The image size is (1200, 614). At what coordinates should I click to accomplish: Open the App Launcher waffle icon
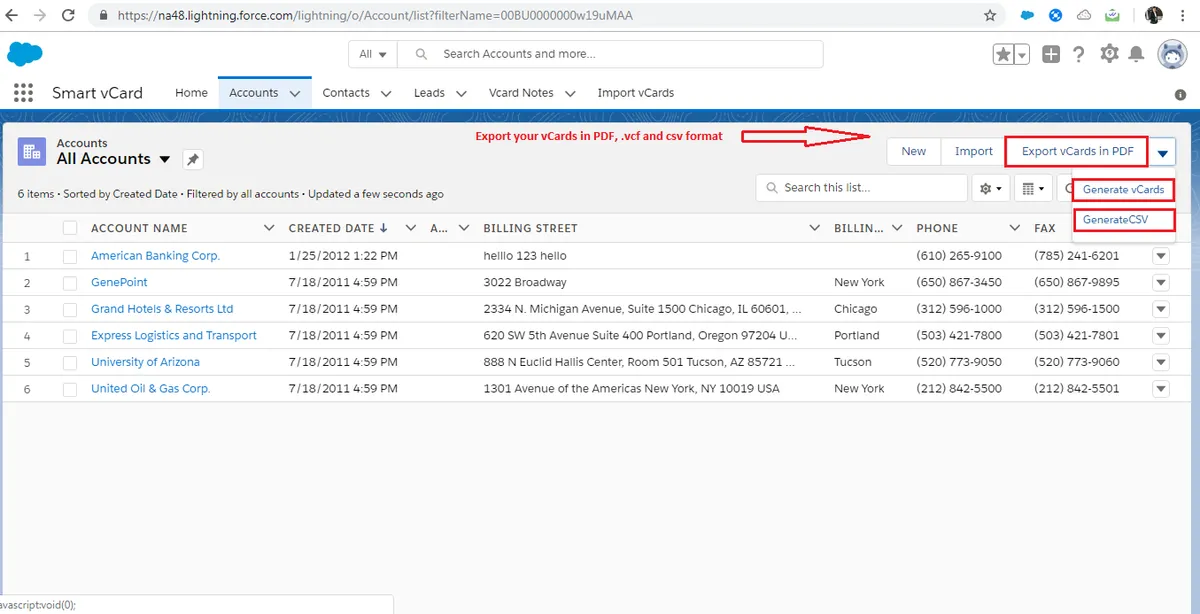tap(23, 93)
